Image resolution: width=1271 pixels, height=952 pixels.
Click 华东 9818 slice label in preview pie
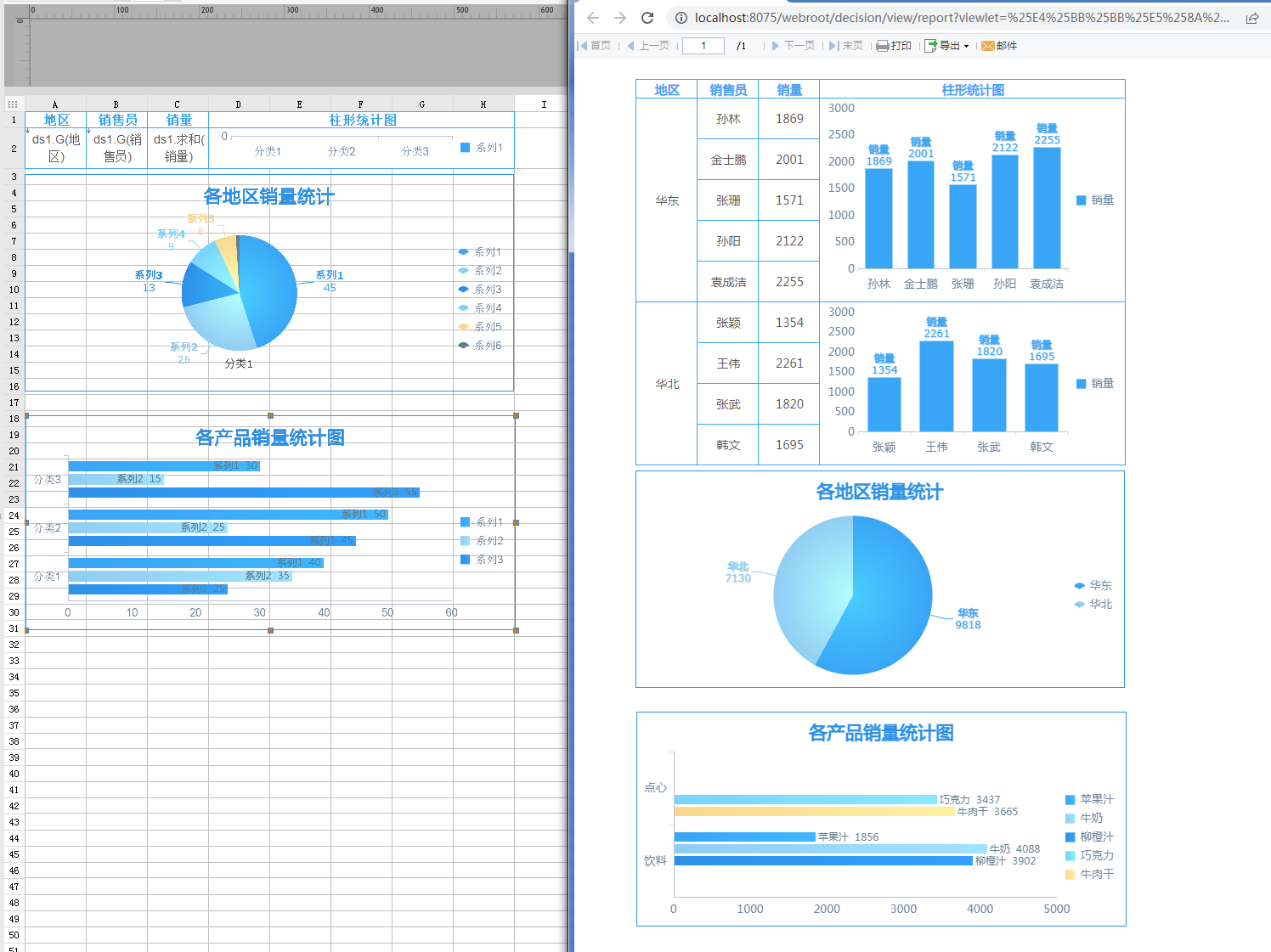click(x=968, y=619)
